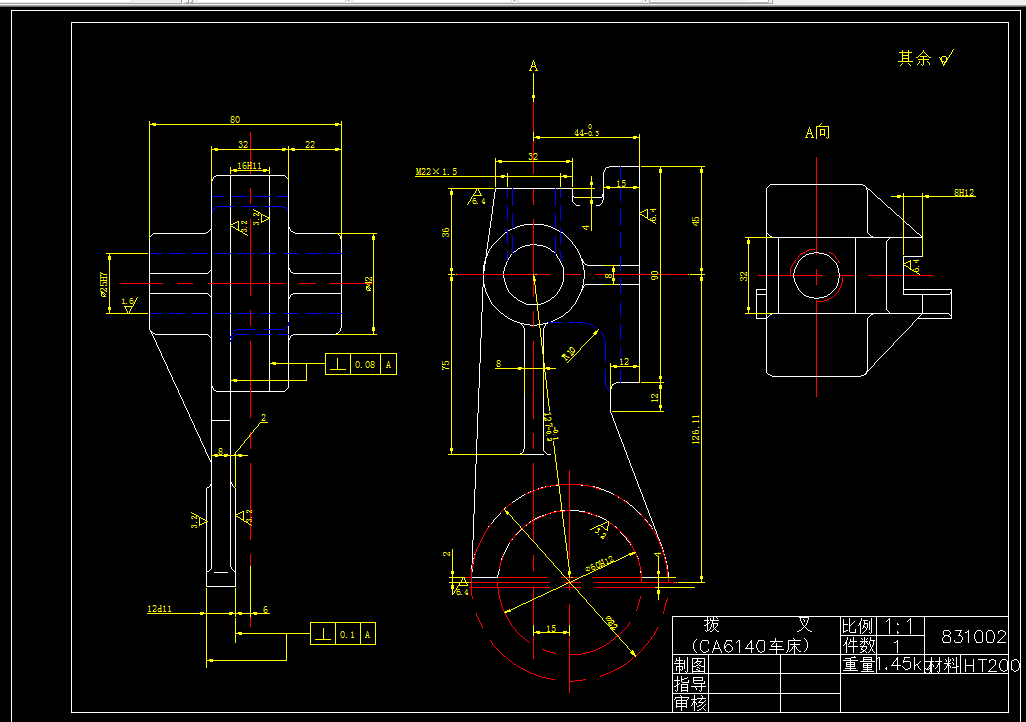This screenshot has height=722, width=1026.
Task: Select the "16H11" slot width dimension
Action: coord(249,166)
